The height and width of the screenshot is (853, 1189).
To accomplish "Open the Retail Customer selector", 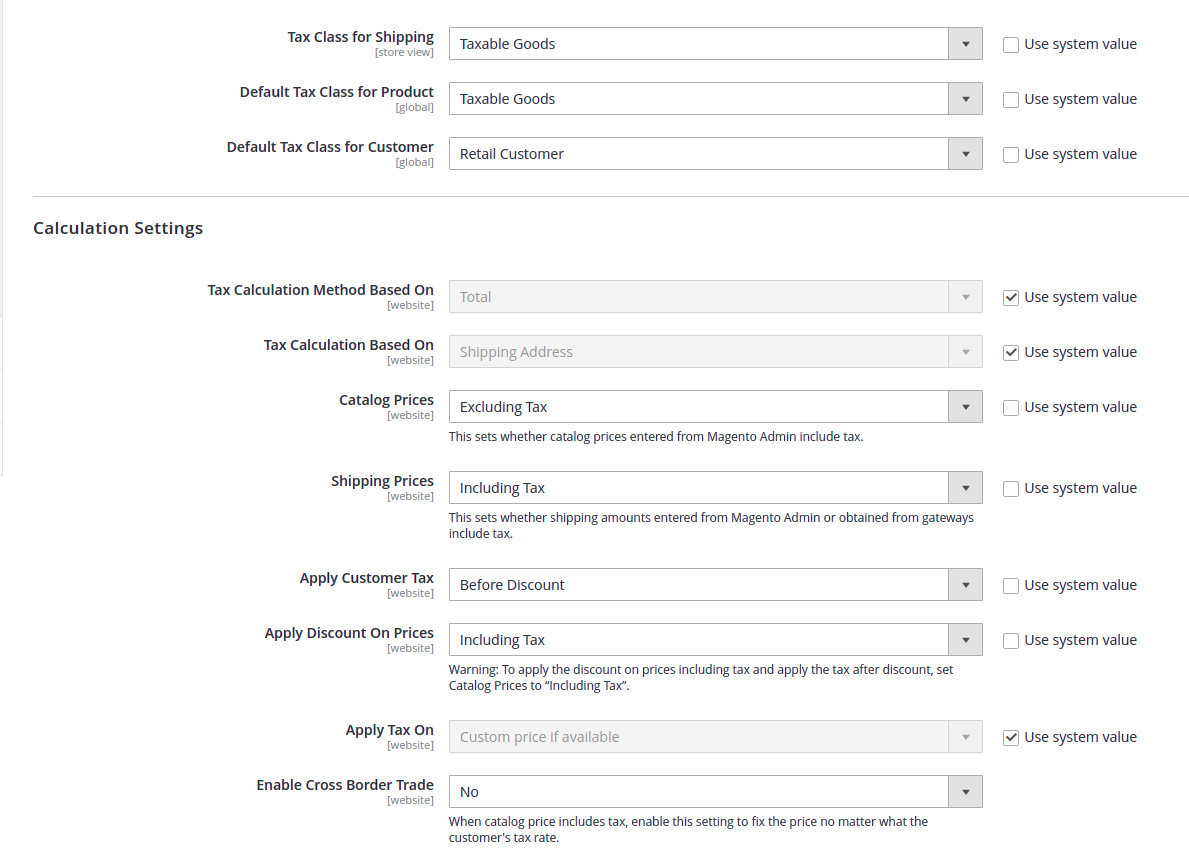I will [x=700, y=153].
